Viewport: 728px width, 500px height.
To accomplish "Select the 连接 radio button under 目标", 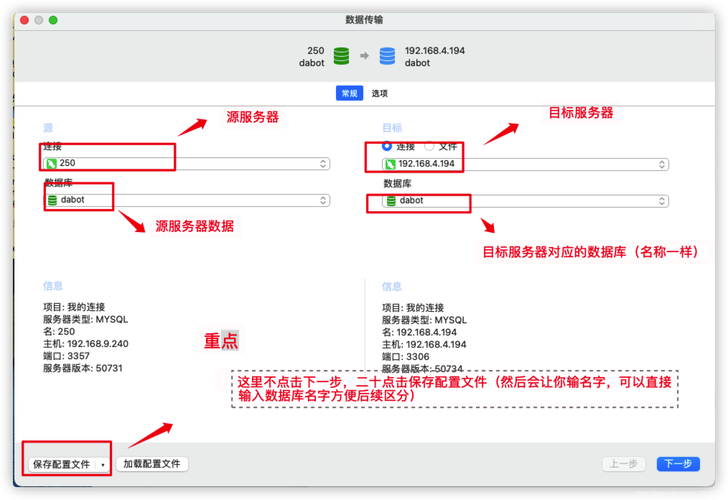I will pyautogui.click(x=387, y=146).
